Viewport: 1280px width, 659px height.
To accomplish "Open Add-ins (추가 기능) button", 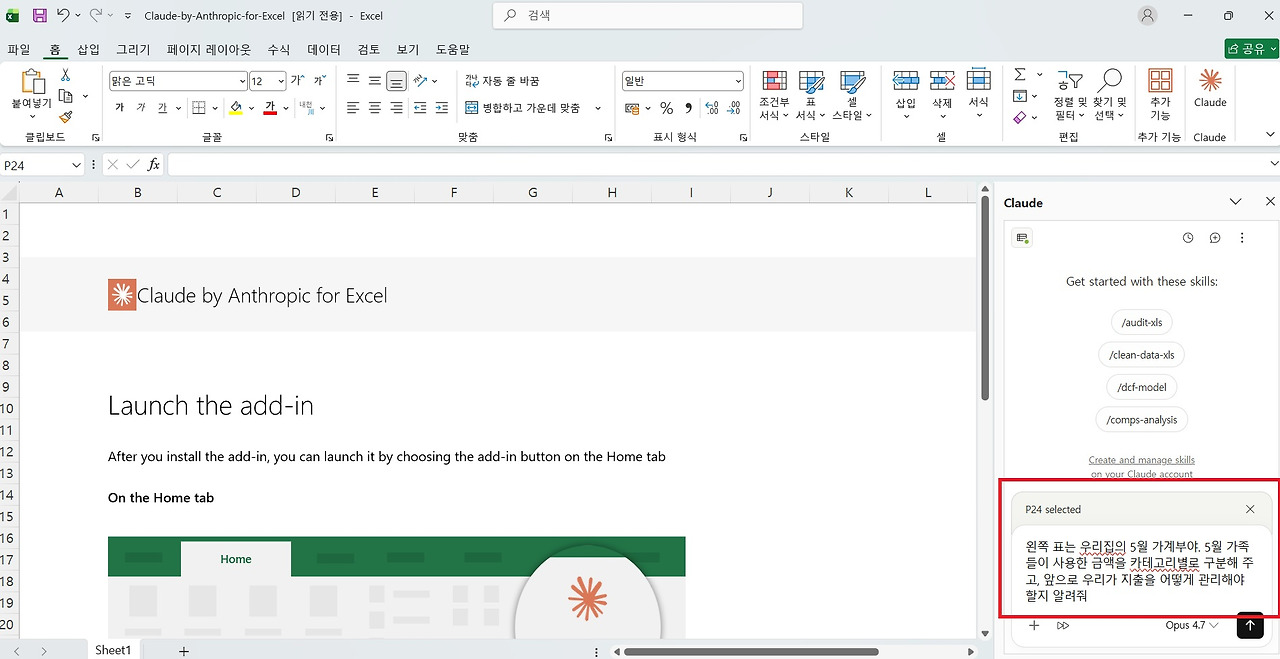I will [x=1160, y=94].
